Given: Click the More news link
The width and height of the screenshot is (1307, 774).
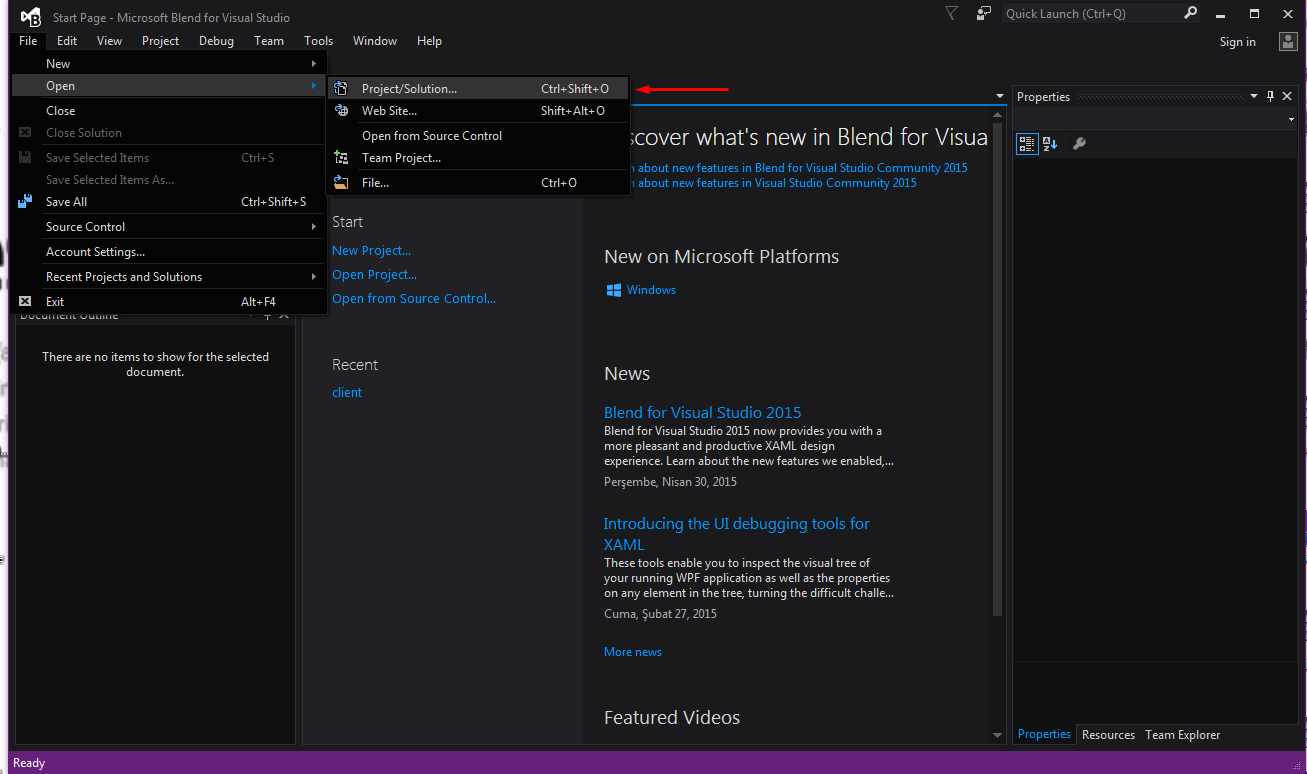Looking at the screenshot, I should pos(633,652).
